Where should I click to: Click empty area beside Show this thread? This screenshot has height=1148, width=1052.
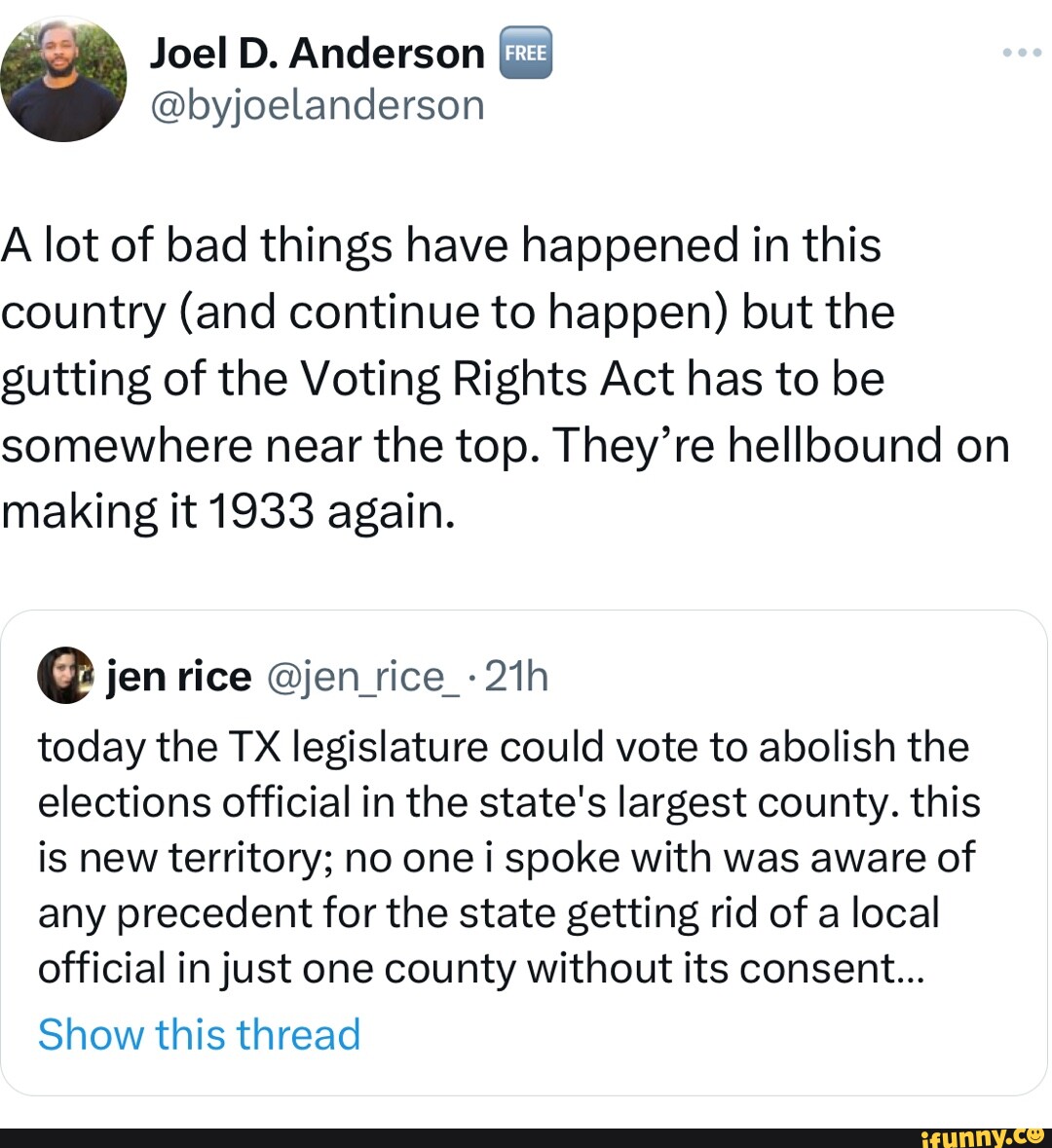682,1034
